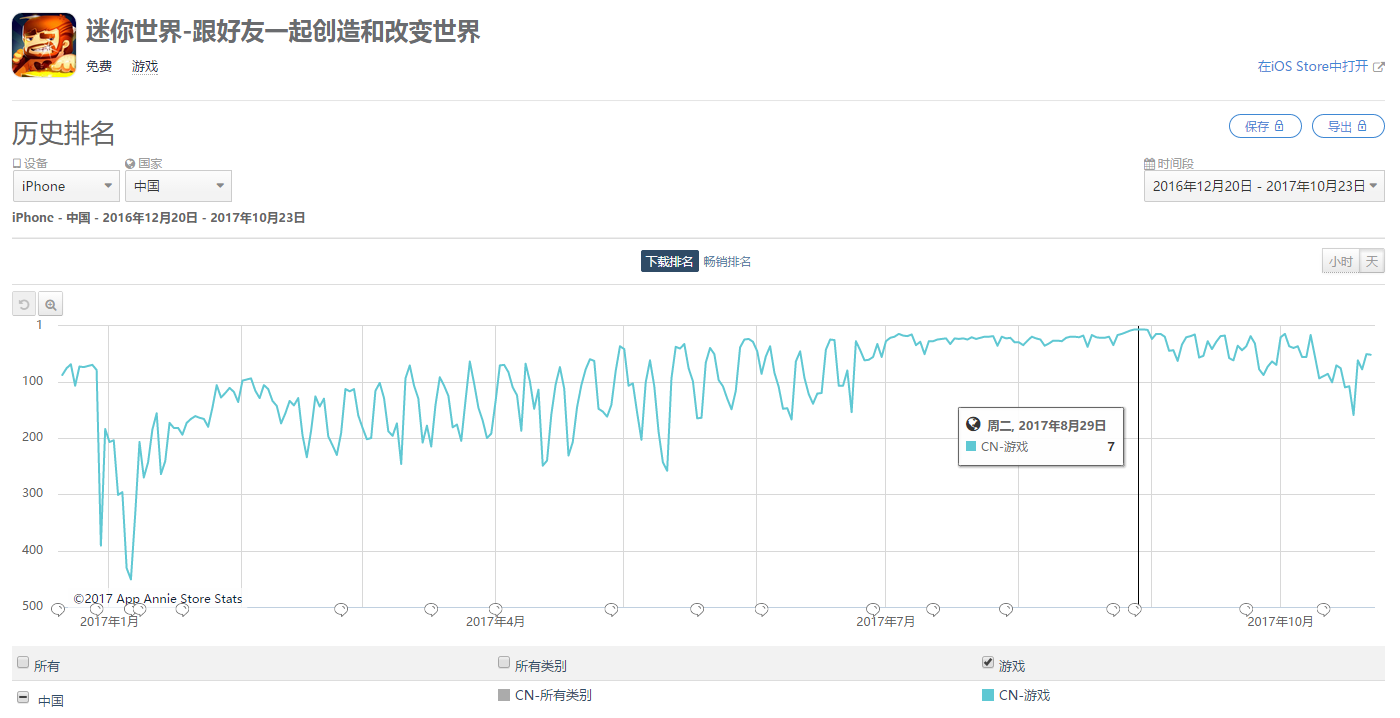1400x718 pixels.
Task: Click the tooltip date 2017年8月29日
Action: click(1063, 425)
